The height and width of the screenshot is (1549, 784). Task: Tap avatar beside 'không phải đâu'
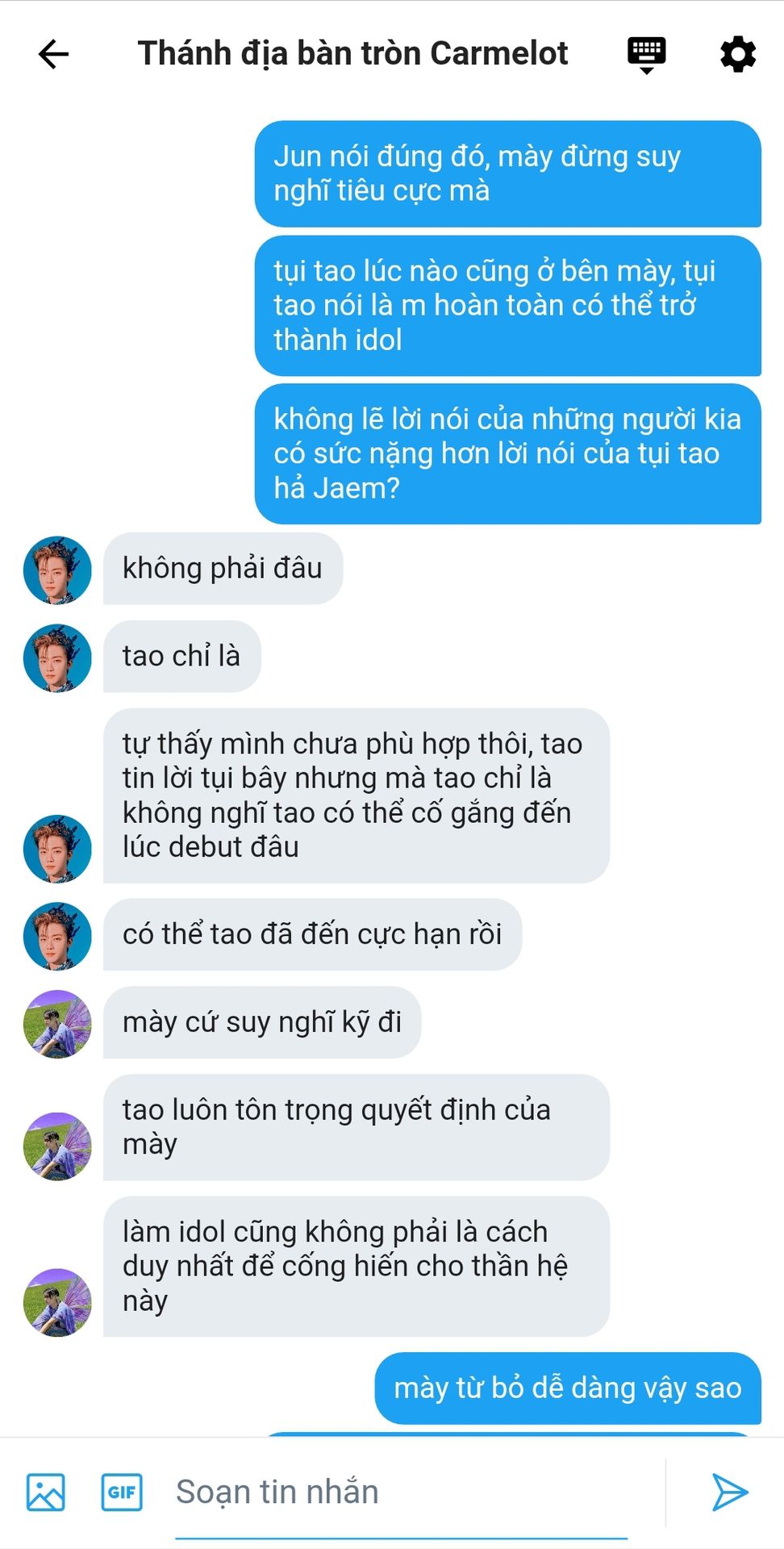[x=57, y=570]
